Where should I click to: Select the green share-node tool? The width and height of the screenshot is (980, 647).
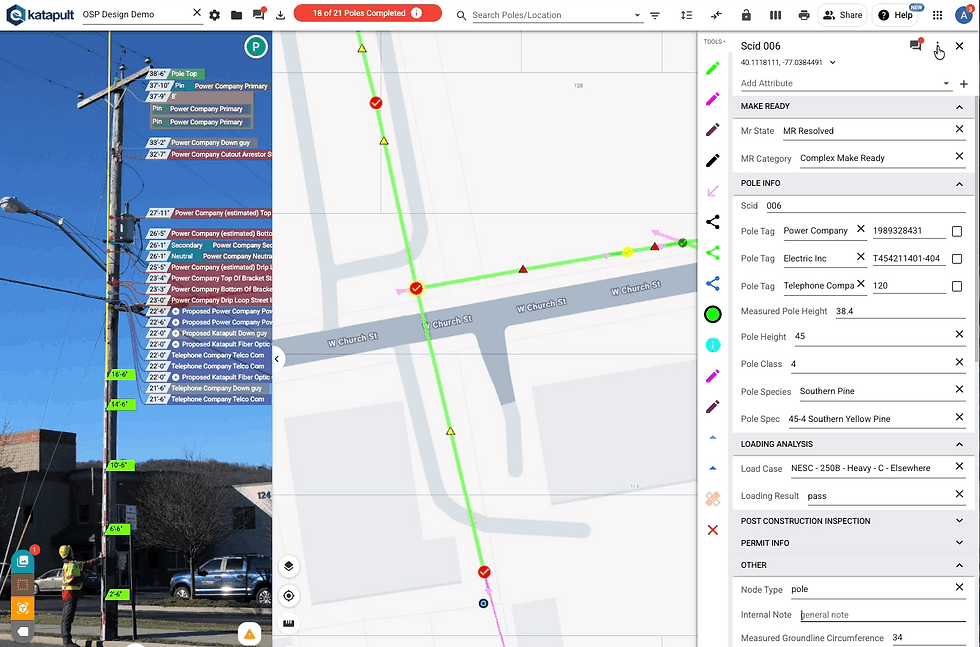[x=712, y=253]
